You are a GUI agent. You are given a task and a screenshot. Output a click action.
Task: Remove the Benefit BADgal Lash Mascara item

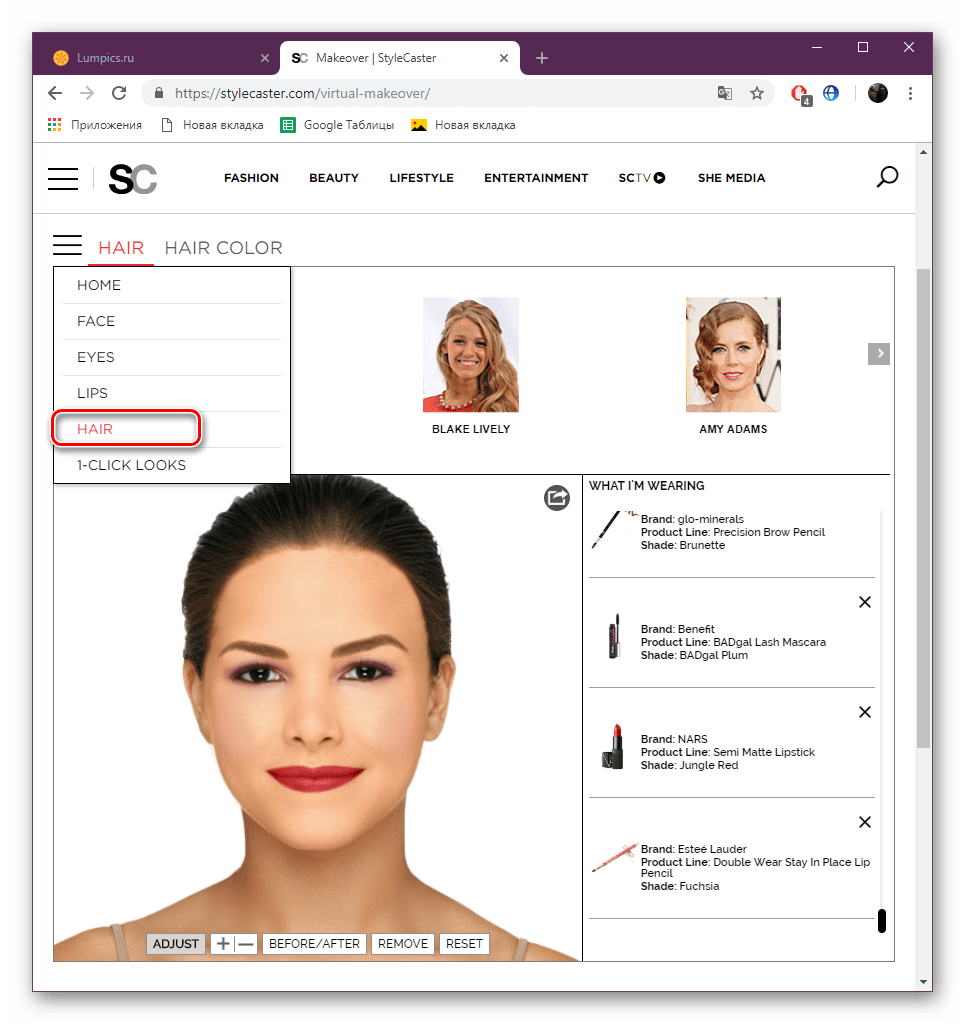point(864,602)
